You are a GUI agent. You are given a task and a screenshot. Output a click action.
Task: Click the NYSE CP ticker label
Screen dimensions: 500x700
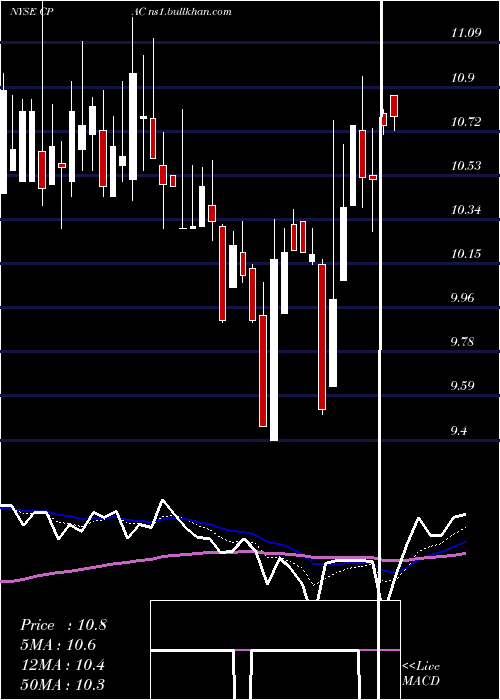(31, 12)
